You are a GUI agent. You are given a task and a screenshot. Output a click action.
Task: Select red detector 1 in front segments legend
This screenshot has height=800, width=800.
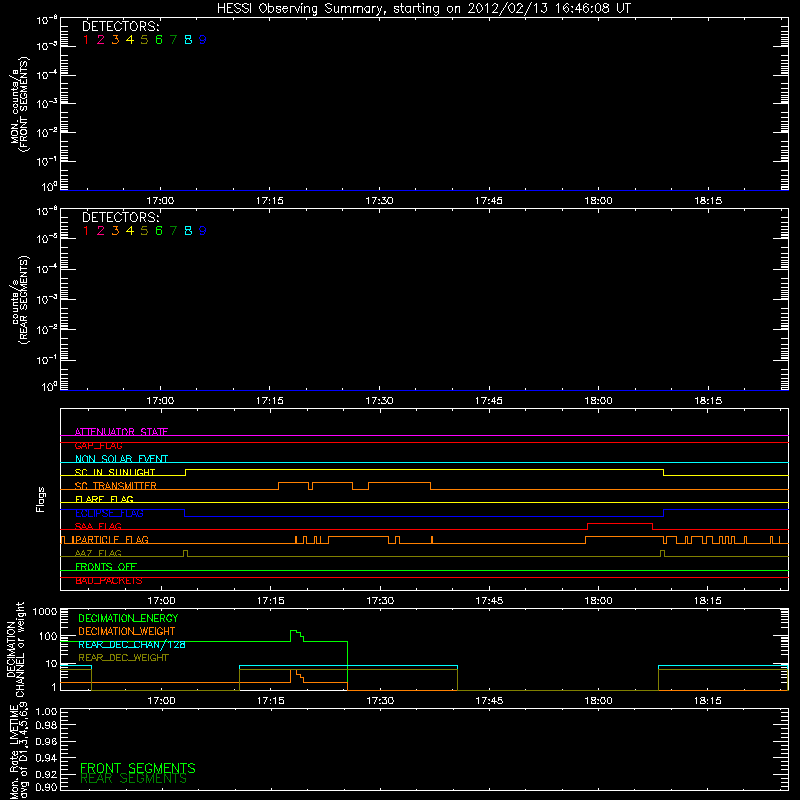[x=86, y=40]
